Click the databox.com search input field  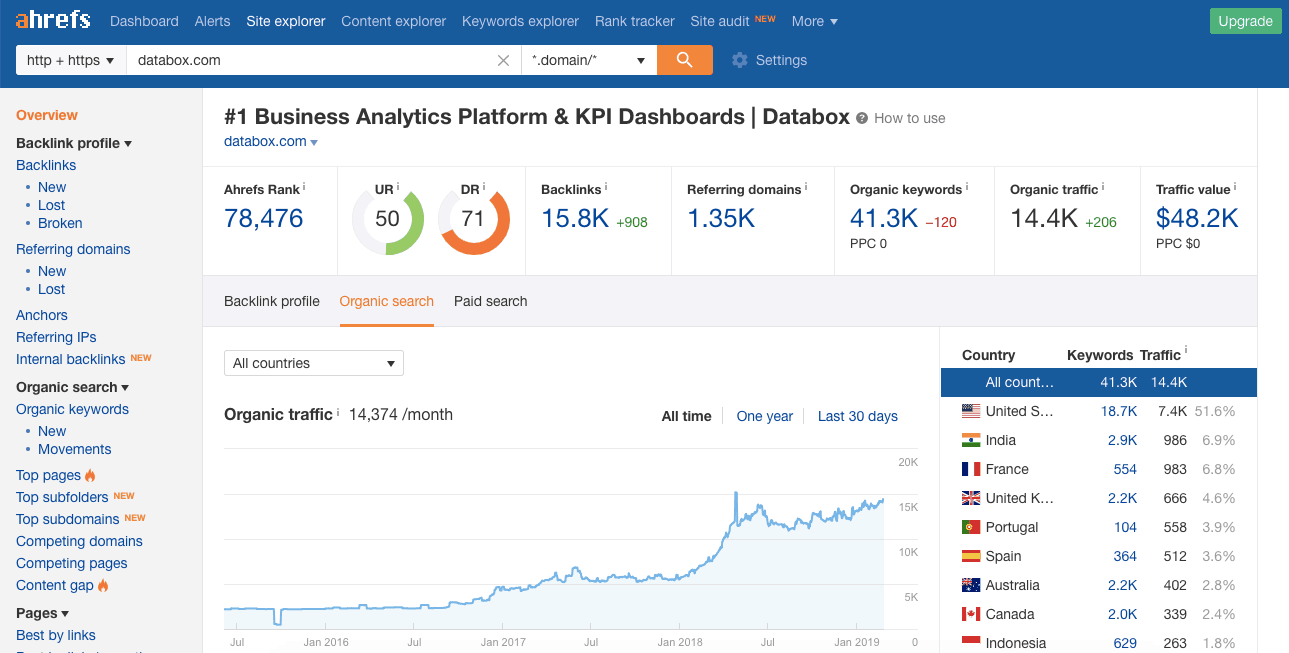310,60
